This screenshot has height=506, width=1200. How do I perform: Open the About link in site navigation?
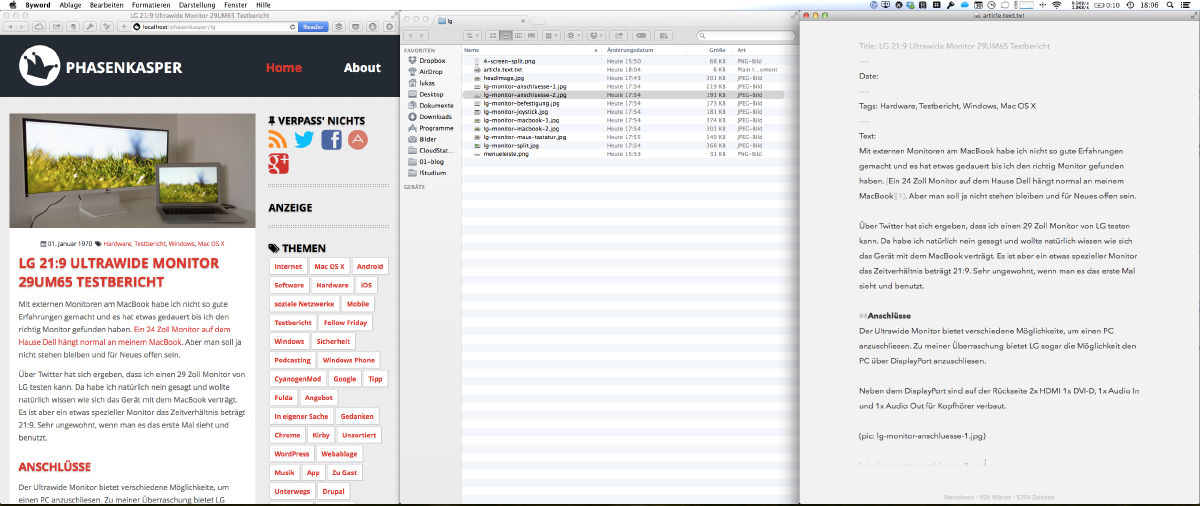point(362,68)
